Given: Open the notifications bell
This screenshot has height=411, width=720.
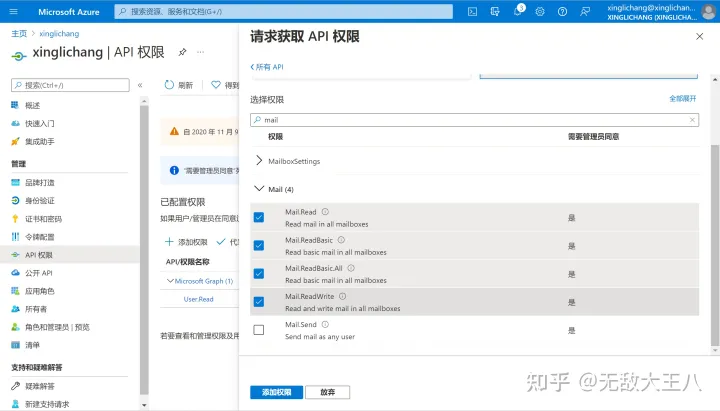Looking at the screenshot, I should click(x=518, y=11).
